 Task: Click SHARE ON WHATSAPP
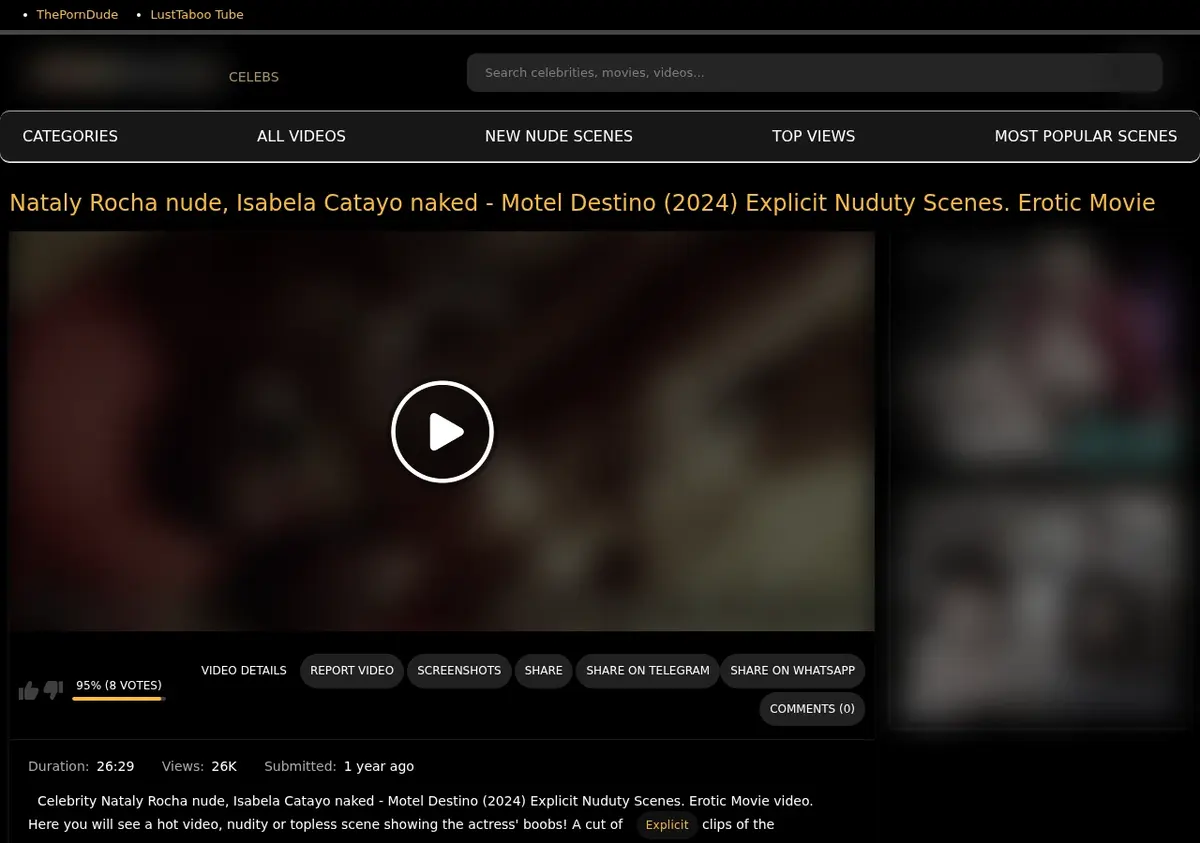click(793, 671)
